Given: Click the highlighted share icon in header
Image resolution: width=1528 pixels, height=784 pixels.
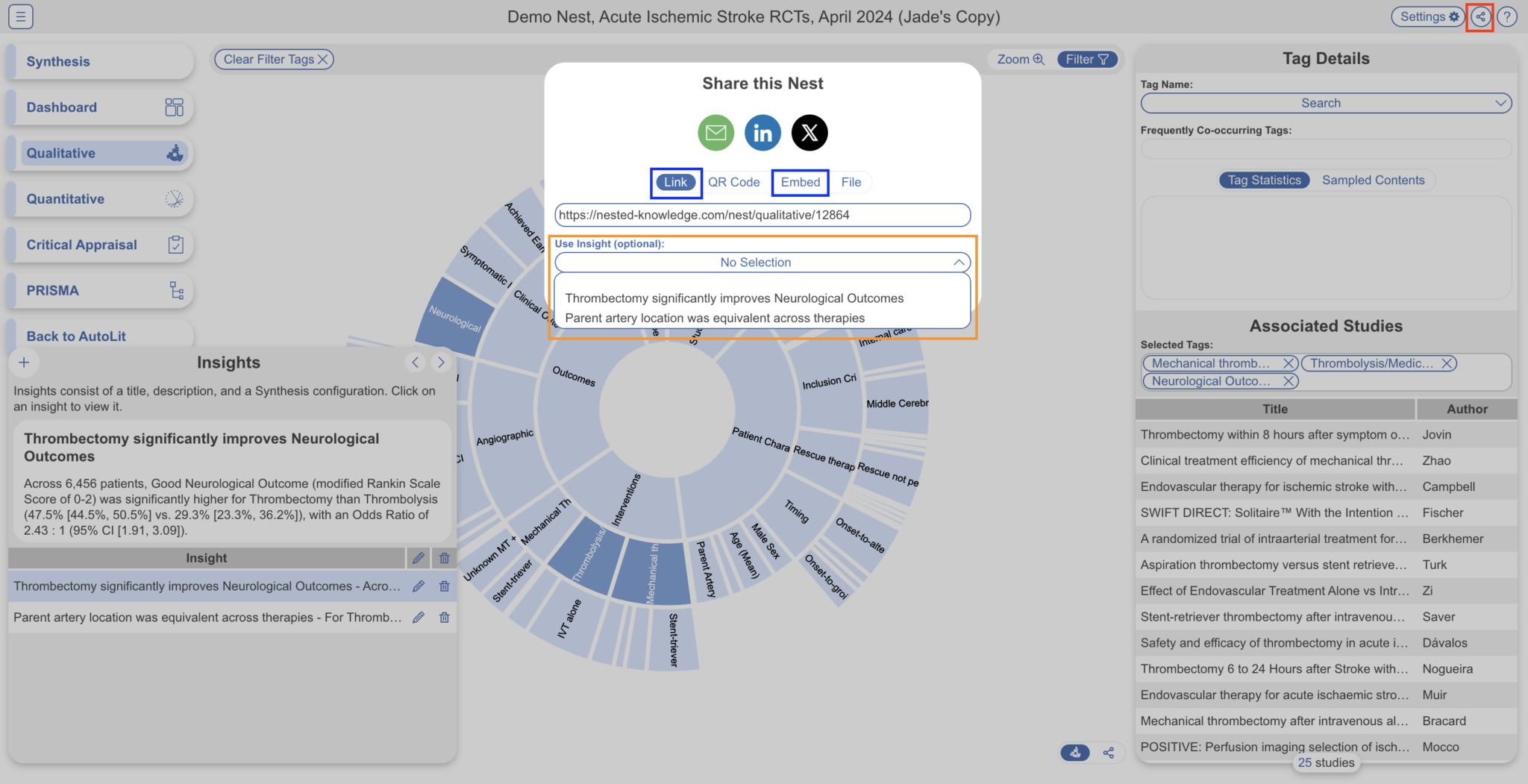Looking at the screenshot, I should pos(1480,16).
